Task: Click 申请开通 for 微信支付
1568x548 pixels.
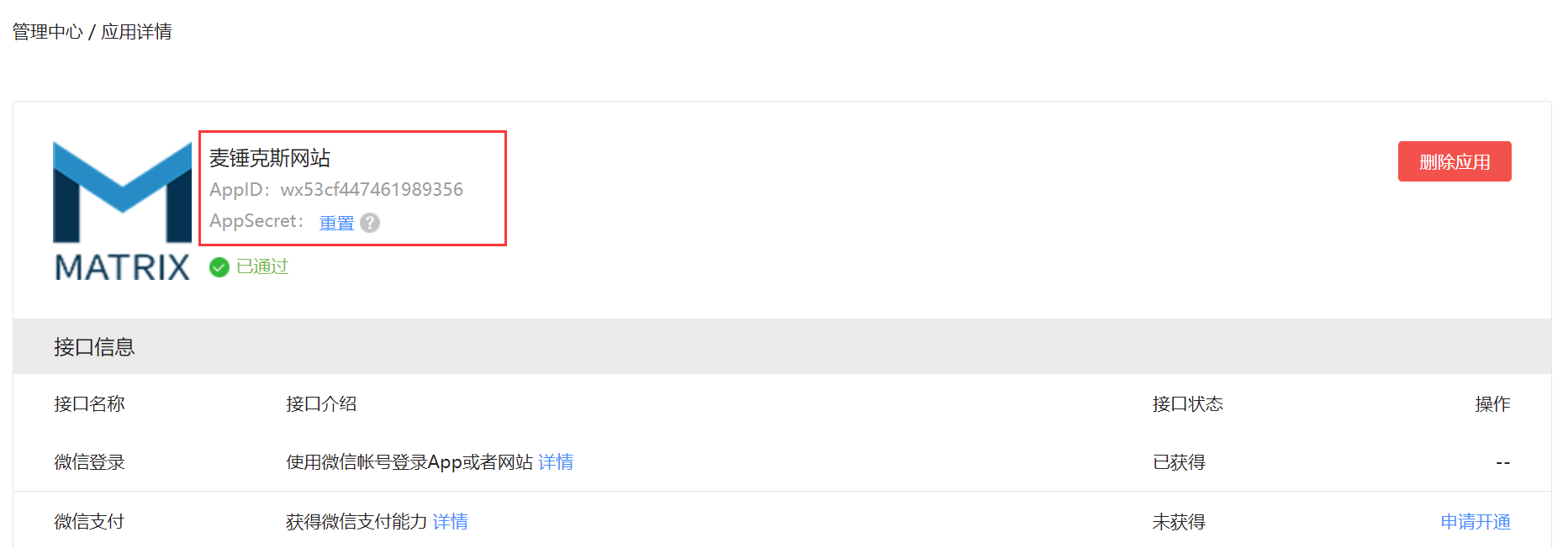Action: click(x=1476, y=522)
